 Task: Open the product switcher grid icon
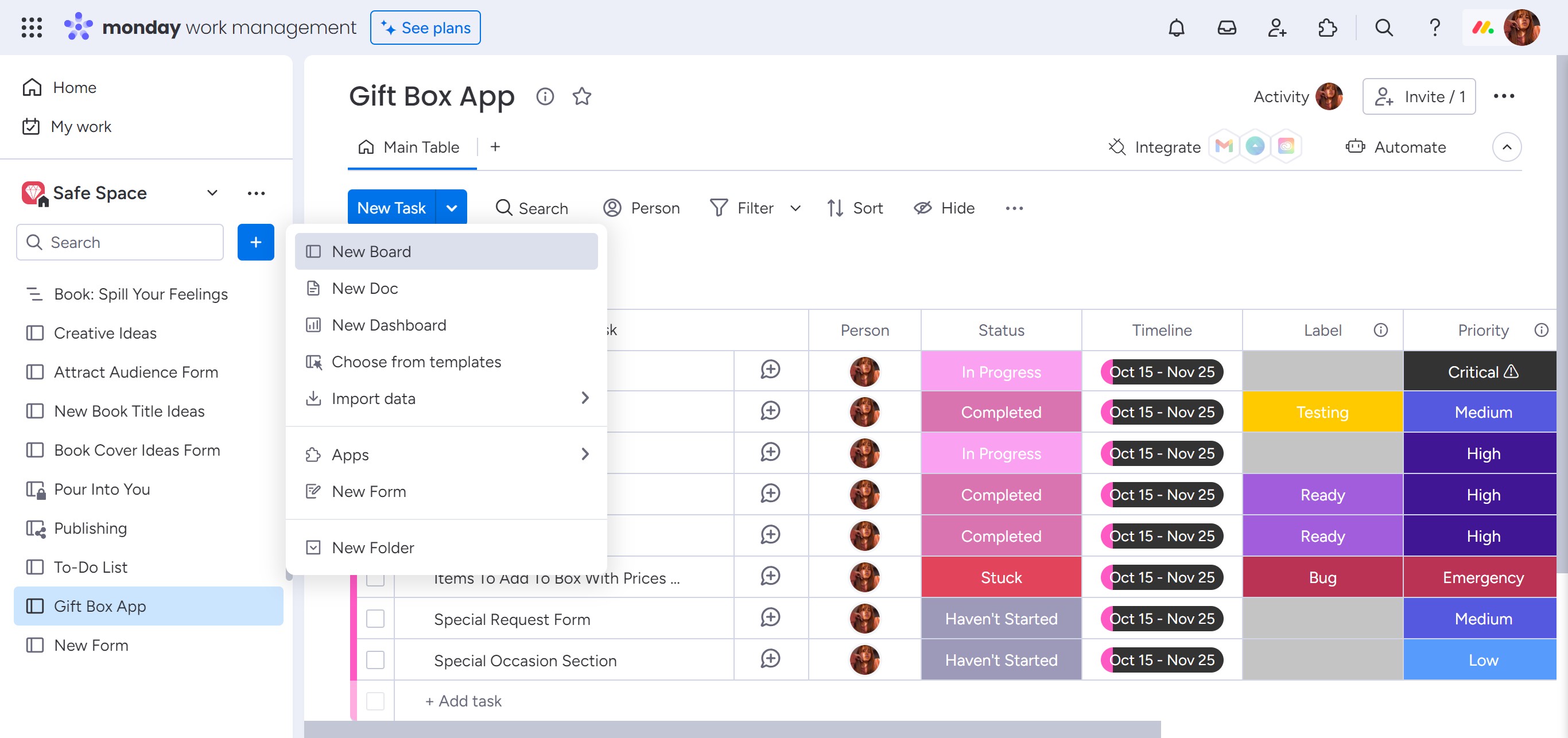point(32,28)
